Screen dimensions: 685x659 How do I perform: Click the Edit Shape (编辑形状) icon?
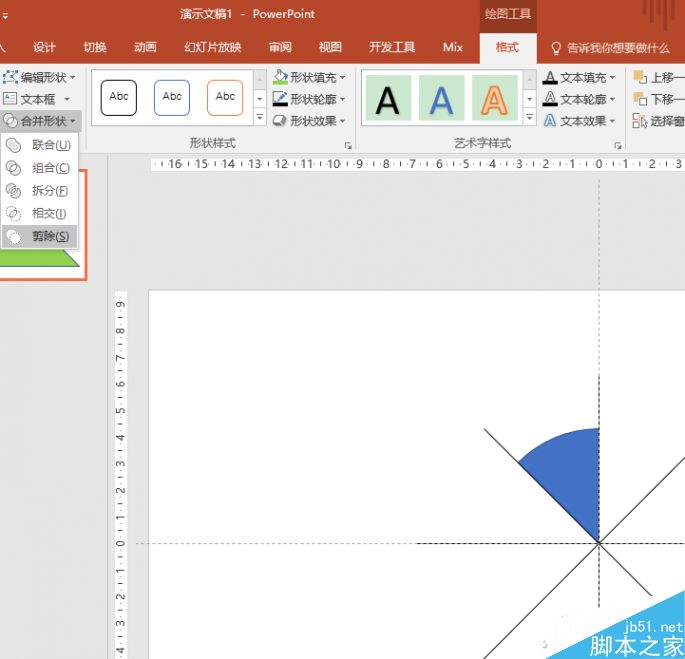point(10,77)
